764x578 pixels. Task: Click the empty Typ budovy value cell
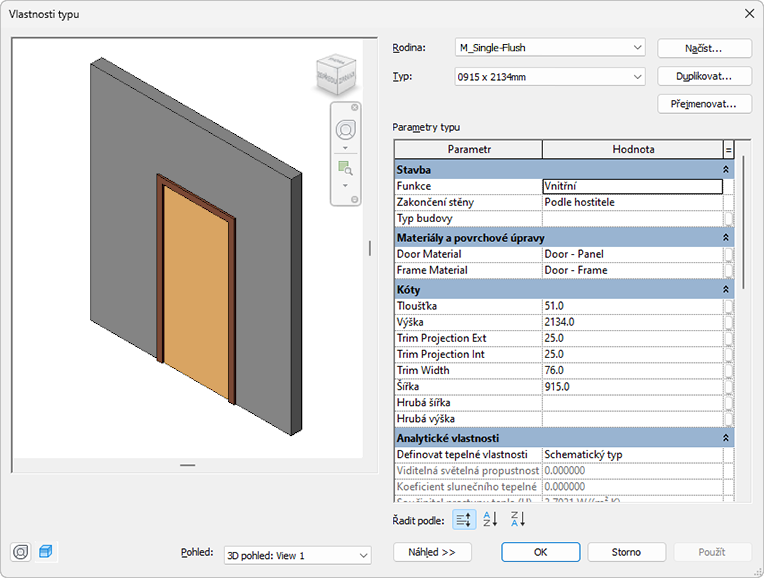[x=632, y=218]
